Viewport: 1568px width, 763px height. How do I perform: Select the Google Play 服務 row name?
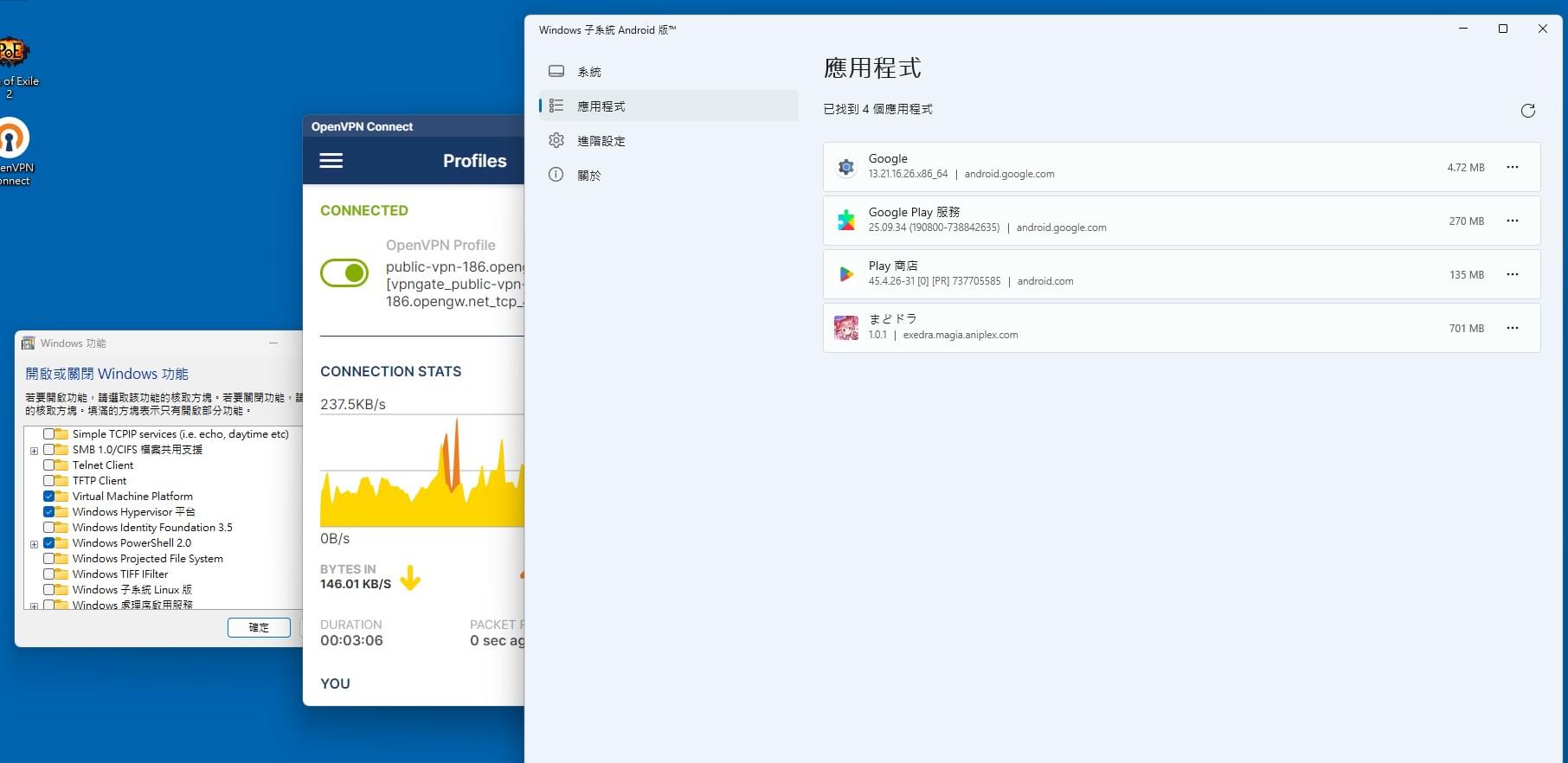(914, 212)
